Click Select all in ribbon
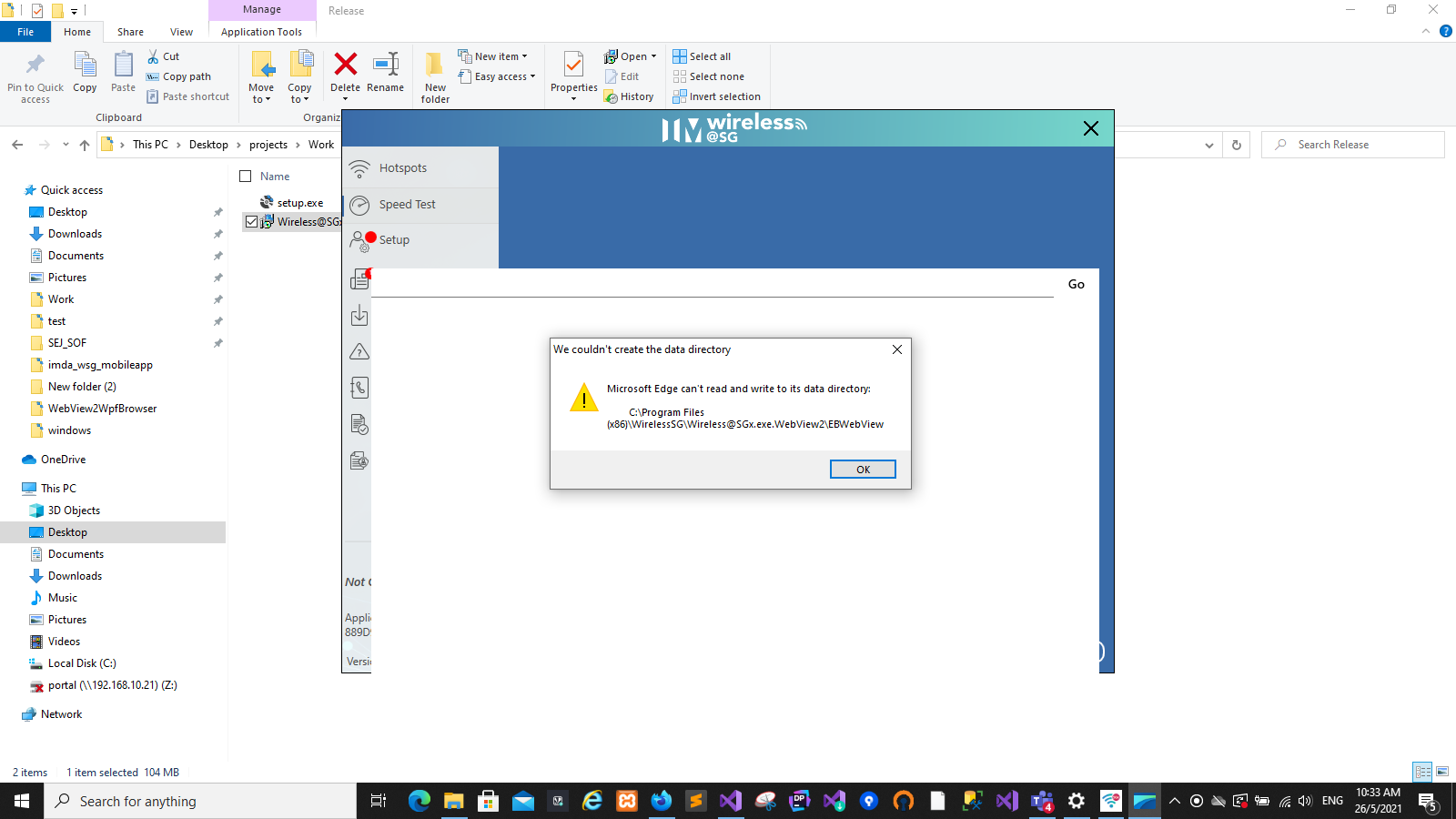This screenshot has height=819, width=1456. click(702, 56)
